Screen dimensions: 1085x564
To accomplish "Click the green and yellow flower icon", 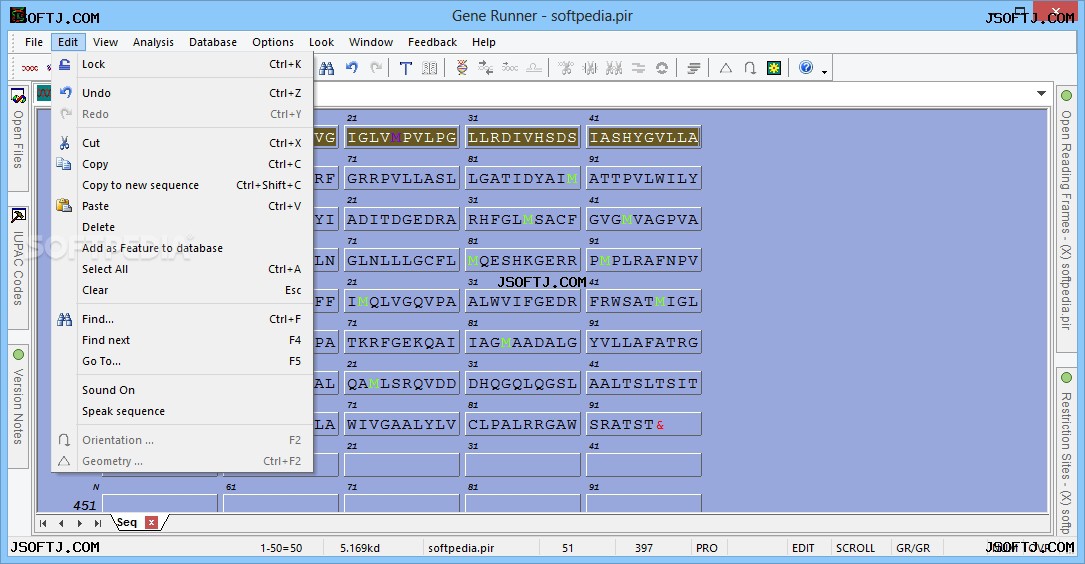I will pos(774,68).
